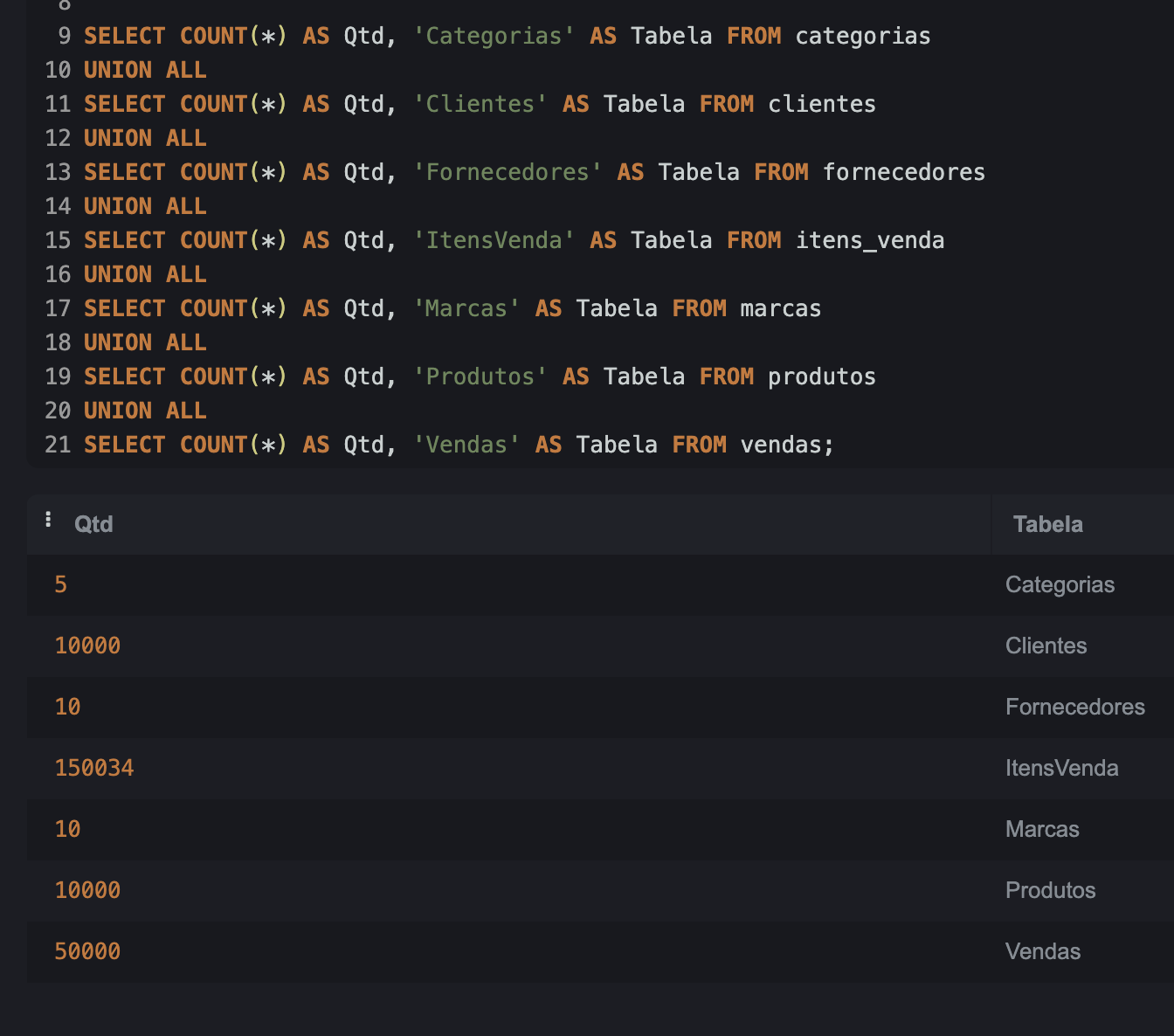
Task: Click the 'Produtos' string literal in line 19
Action: click(x=480, y=376)
